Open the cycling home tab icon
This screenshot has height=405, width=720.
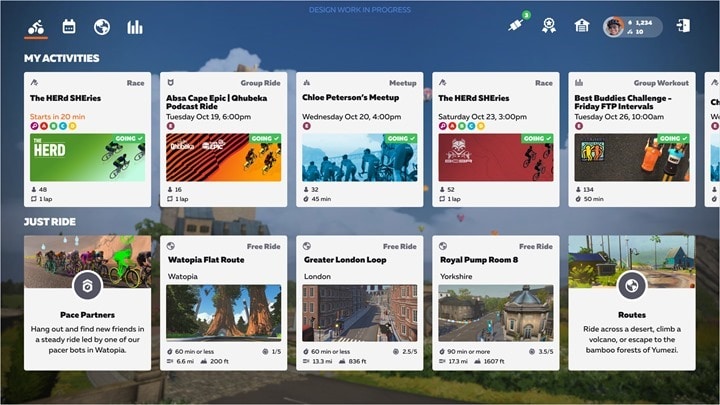pyautogui.click(x=36, y=27)
